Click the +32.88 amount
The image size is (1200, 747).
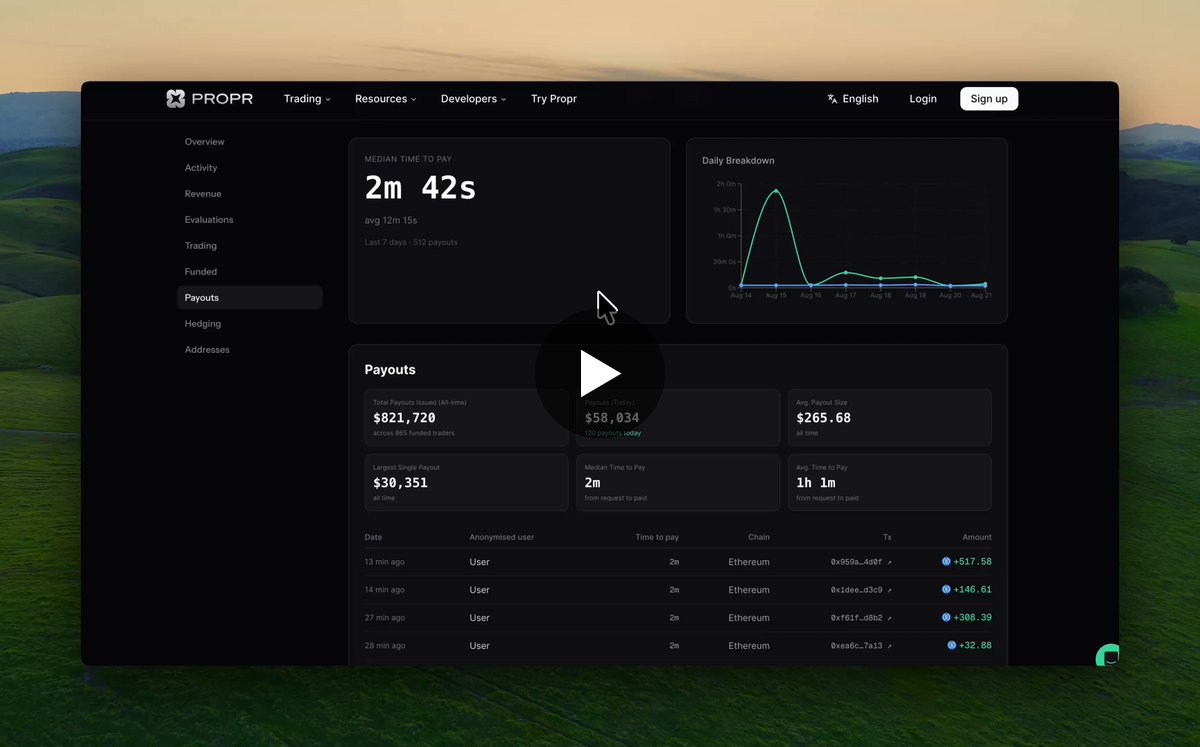click(x=975, y=646)
